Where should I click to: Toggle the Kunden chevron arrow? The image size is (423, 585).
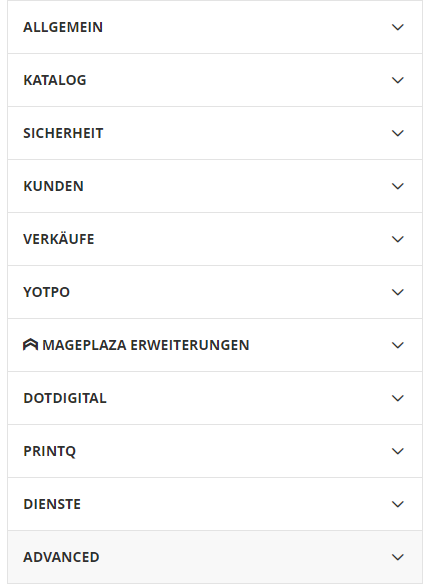(398, 186)
